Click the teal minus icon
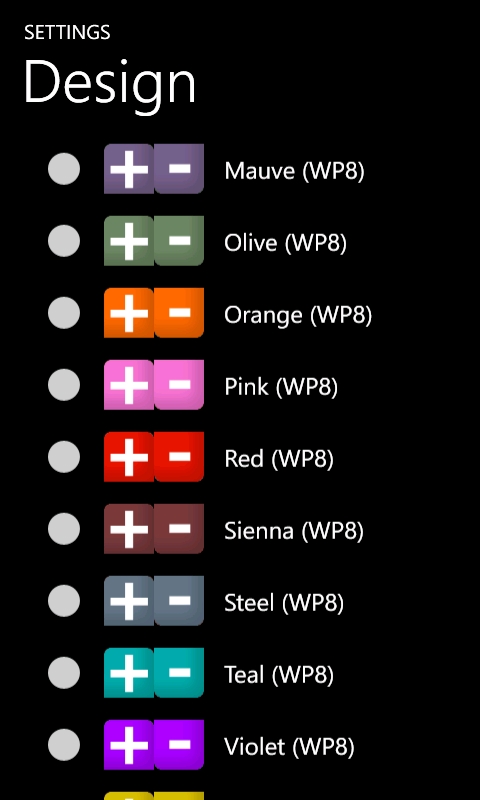480x800 pixels. tap(179, 672)
